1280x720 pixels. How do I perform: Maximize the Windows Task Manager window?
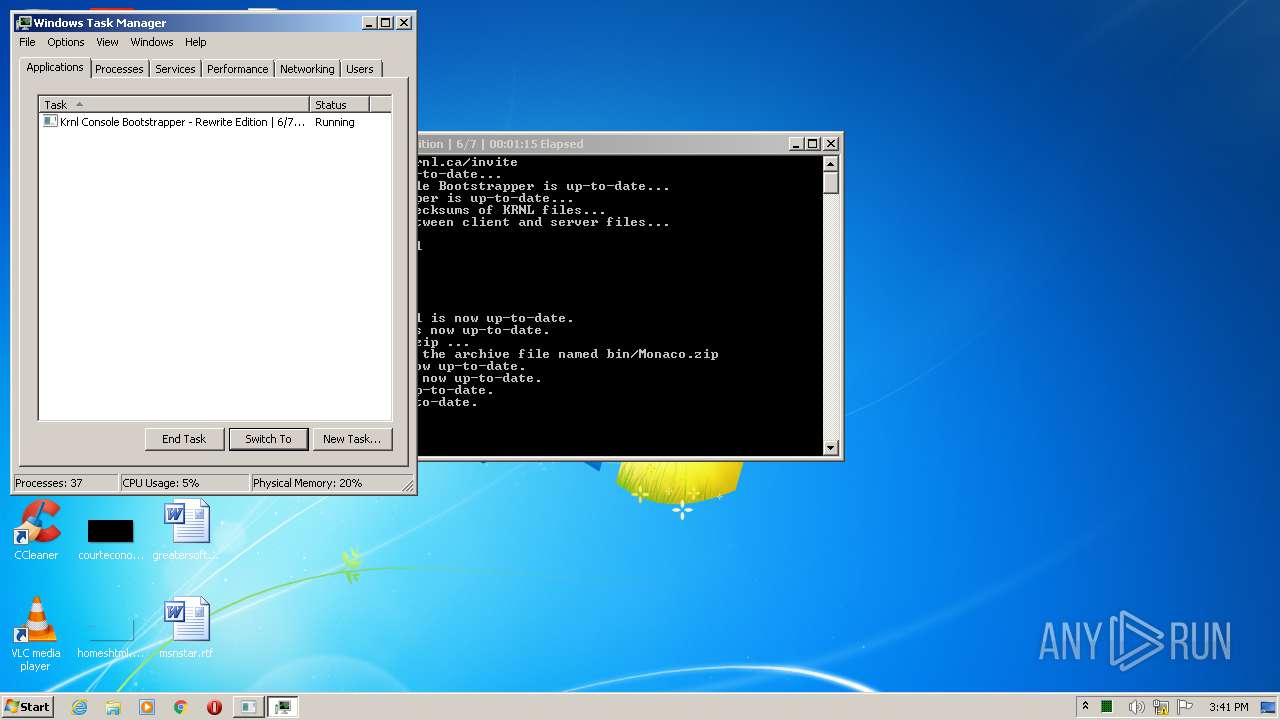(x=386, y=22)
